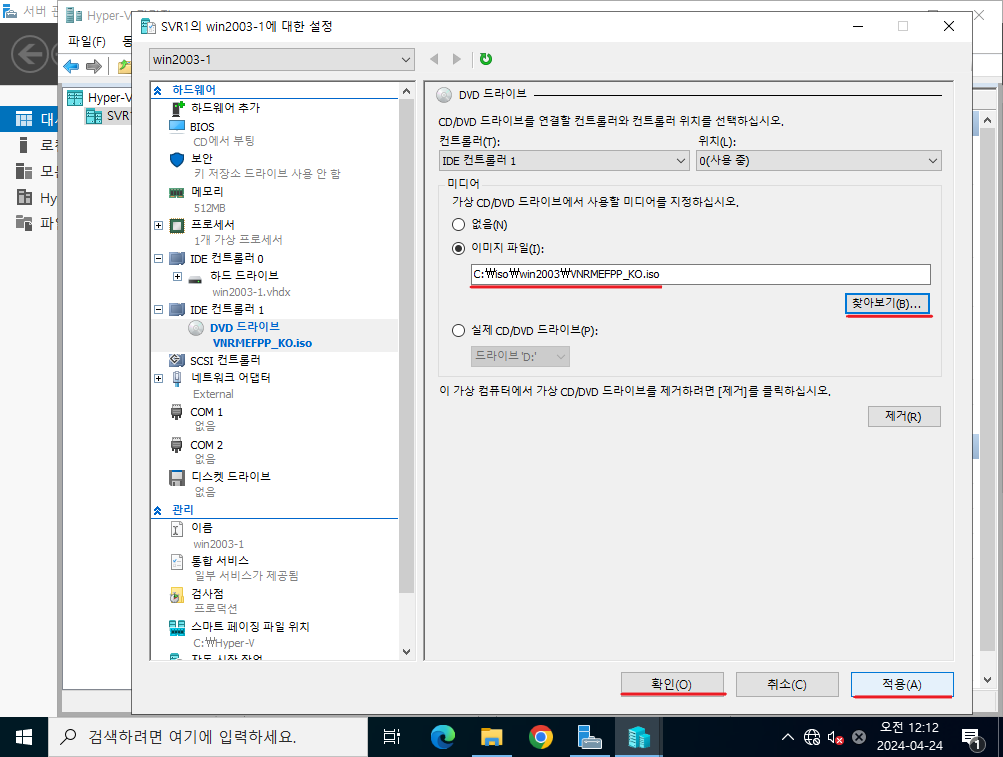Click the green refresh icon in settings toolbar
This screenshot has width=1003, height=757.
click(x=486, y=59)
